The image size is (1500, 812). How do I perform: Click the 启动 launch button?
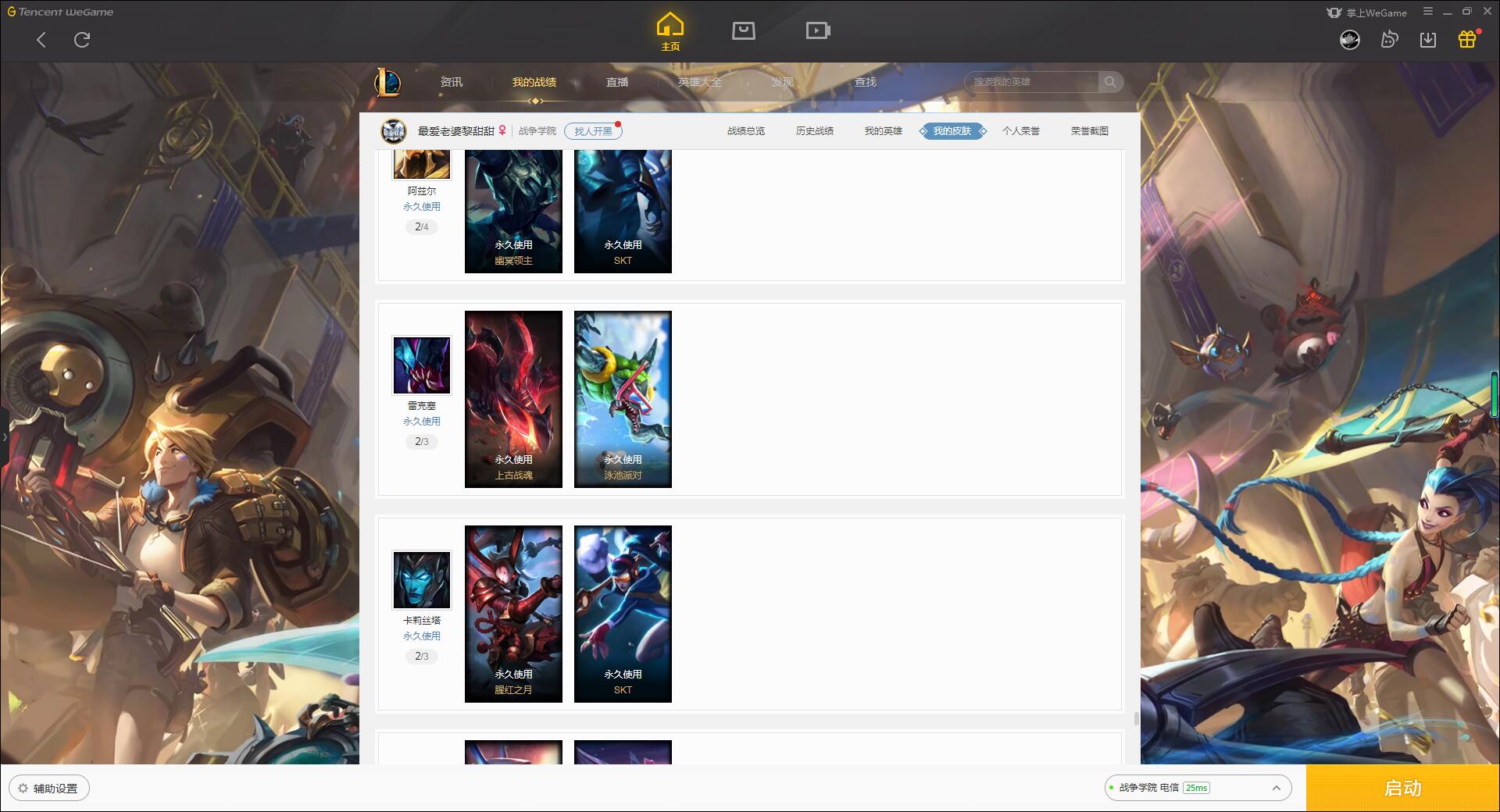pos(1402,789)
